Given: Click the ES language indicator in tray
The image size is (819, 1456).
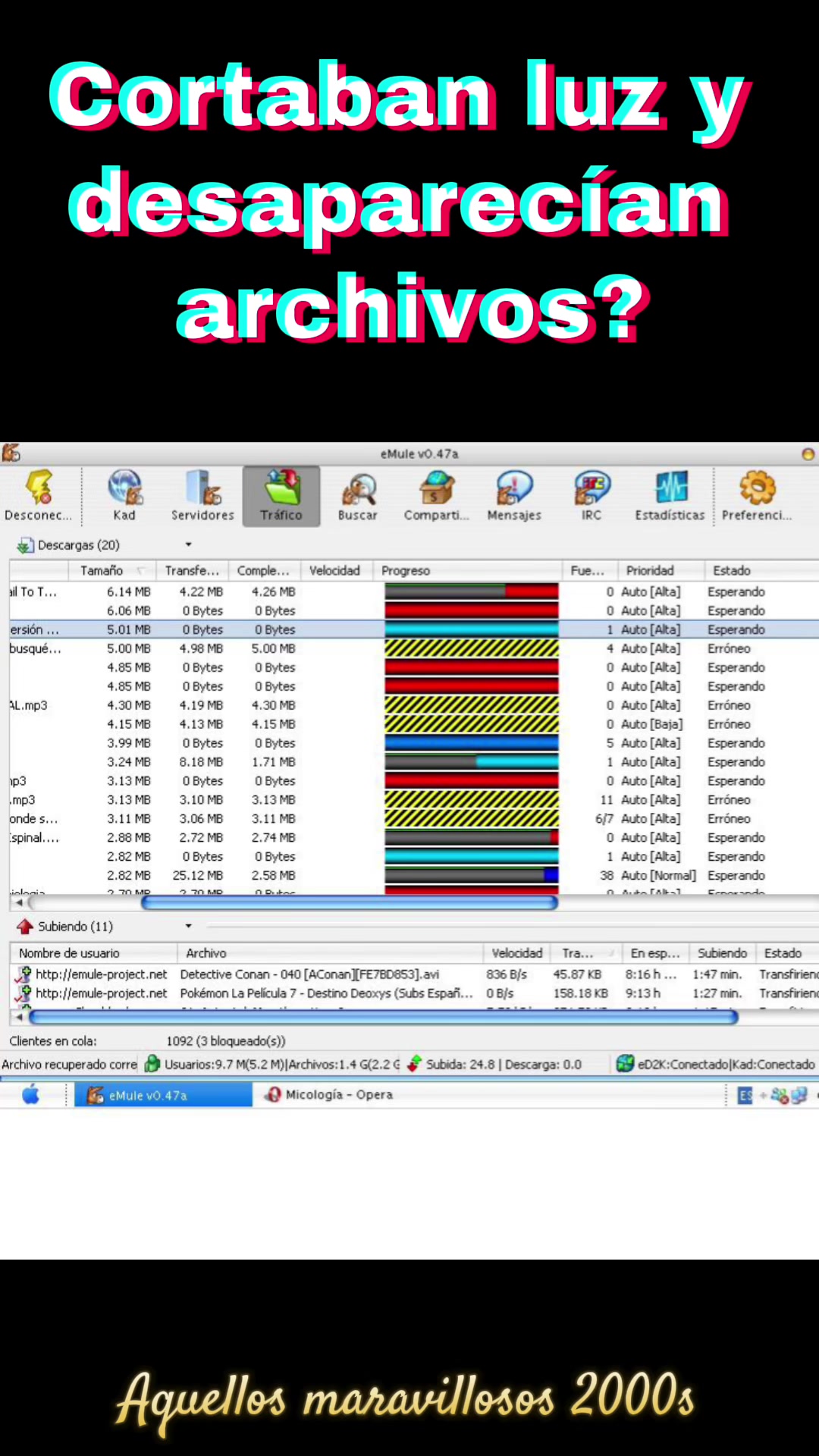Looking at the screenshot, I should pos(745,1095).
